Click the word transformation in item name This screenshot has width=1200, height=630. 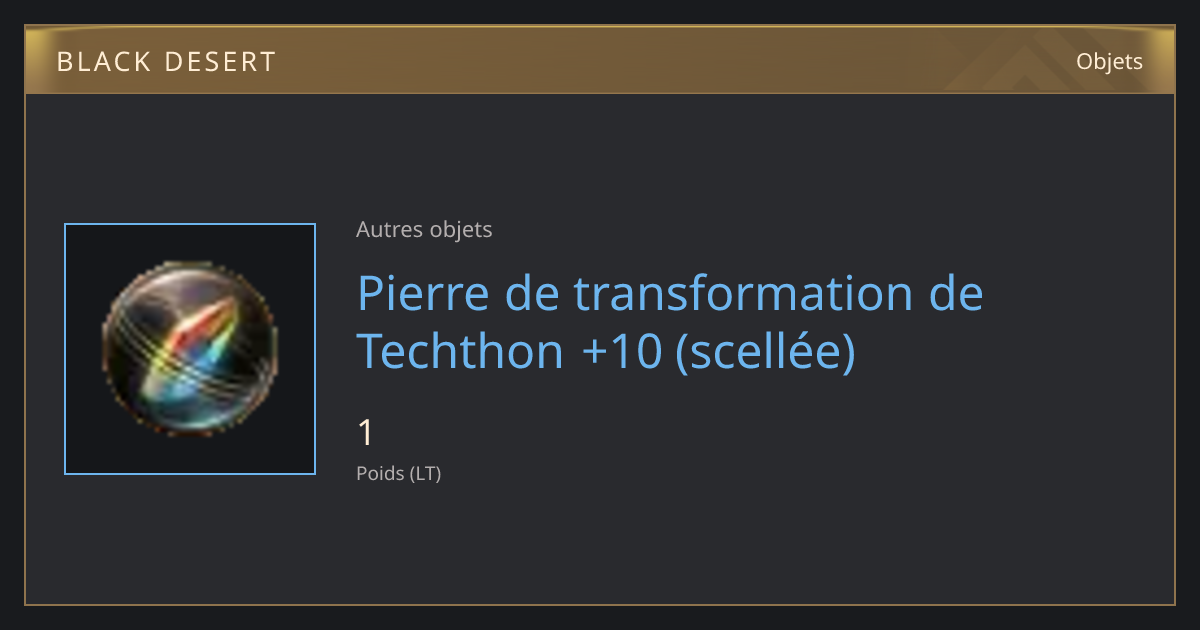click(x=744, y=293)
